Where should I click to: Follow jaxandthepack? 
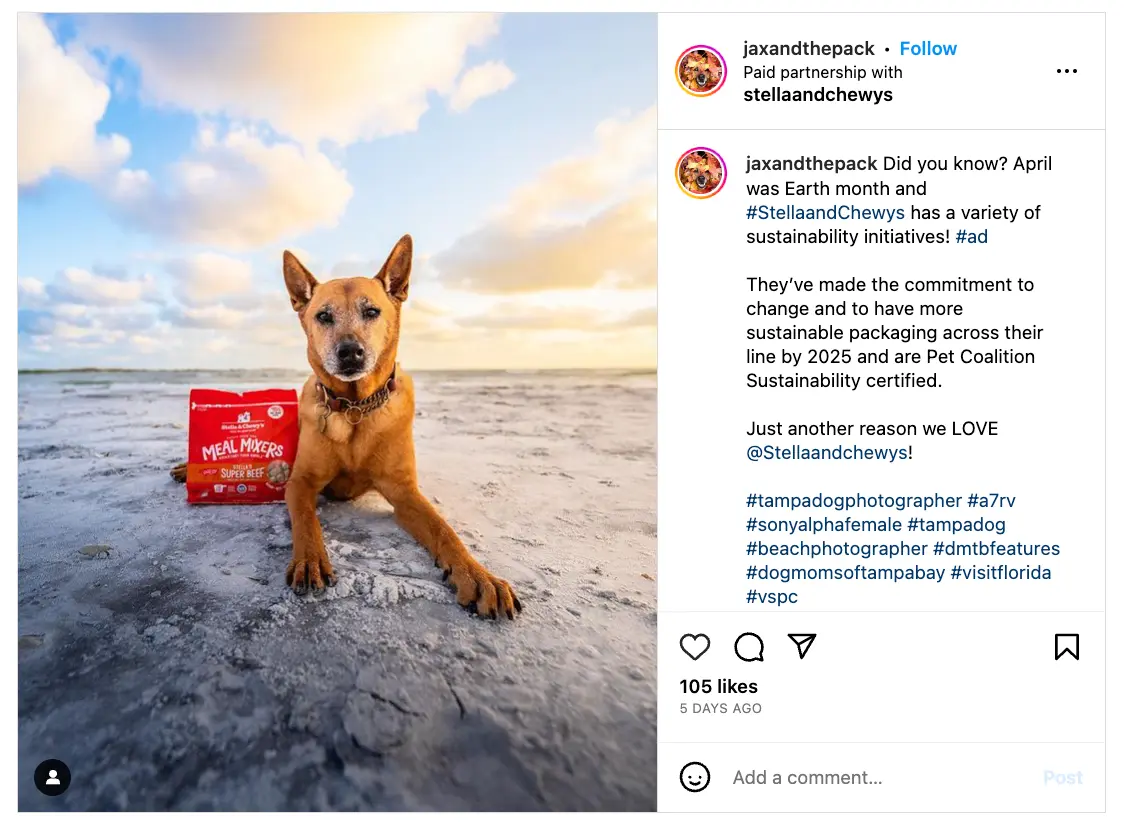point(928,49)
